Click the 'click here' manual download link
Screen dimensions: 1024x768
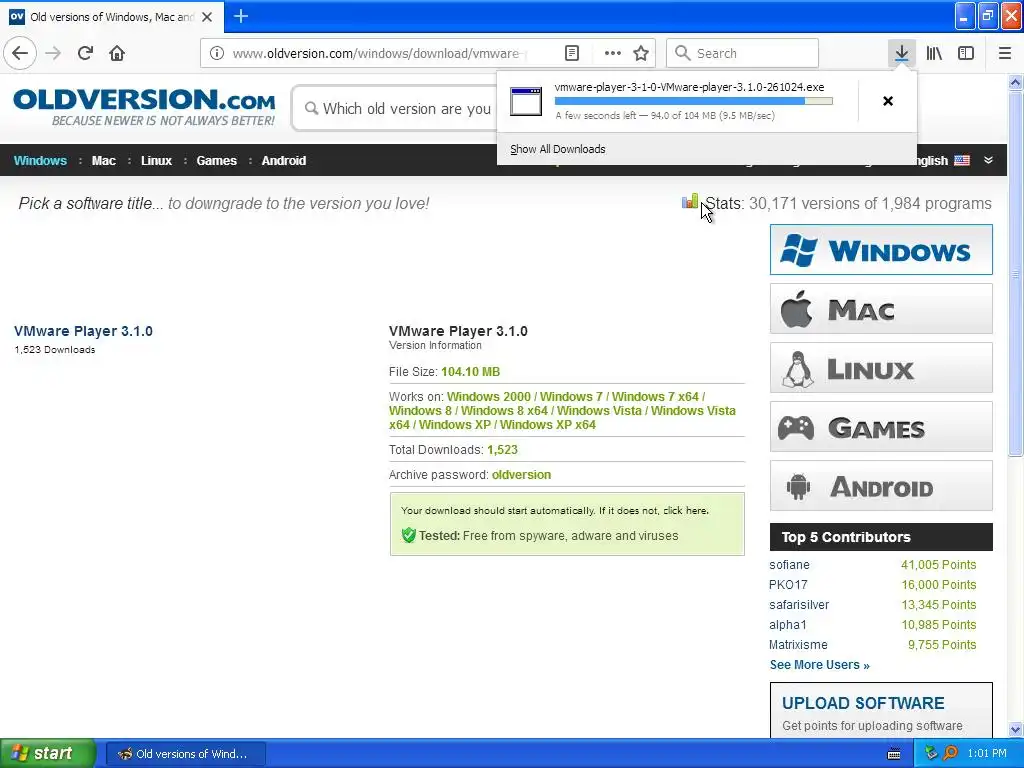(x=685, y=511)
